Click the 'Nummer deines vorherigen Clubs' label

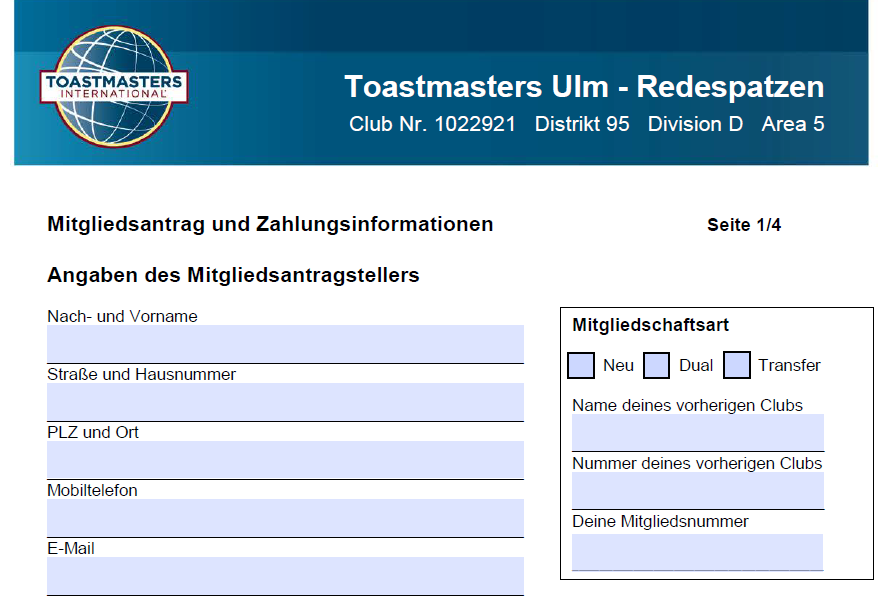(697, 463)
